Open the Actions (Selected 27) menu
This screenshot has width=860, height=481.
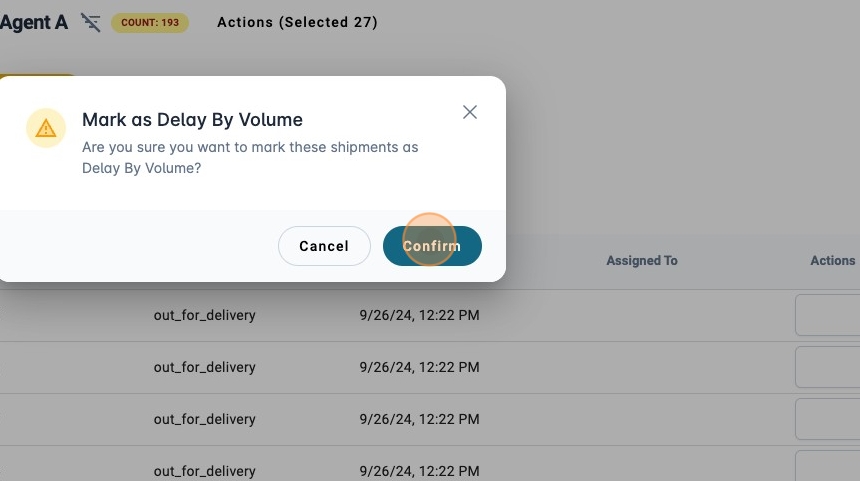pos(297,22)
